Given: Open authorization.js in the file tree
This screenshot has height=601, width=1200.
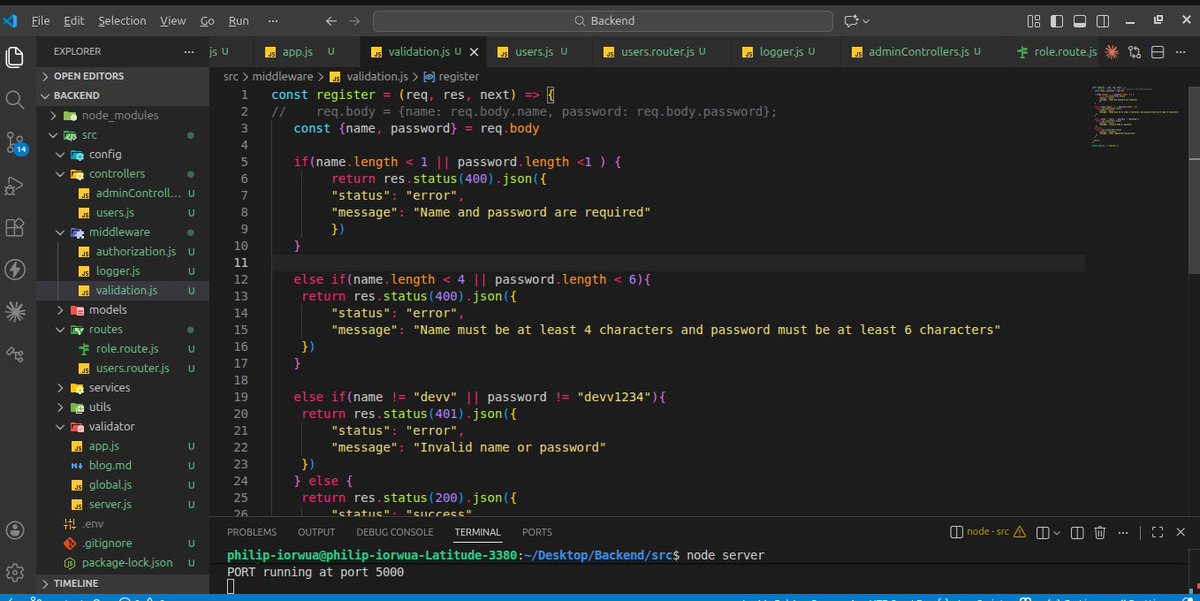Looking at the screenshot, I should tap(122, 251).
